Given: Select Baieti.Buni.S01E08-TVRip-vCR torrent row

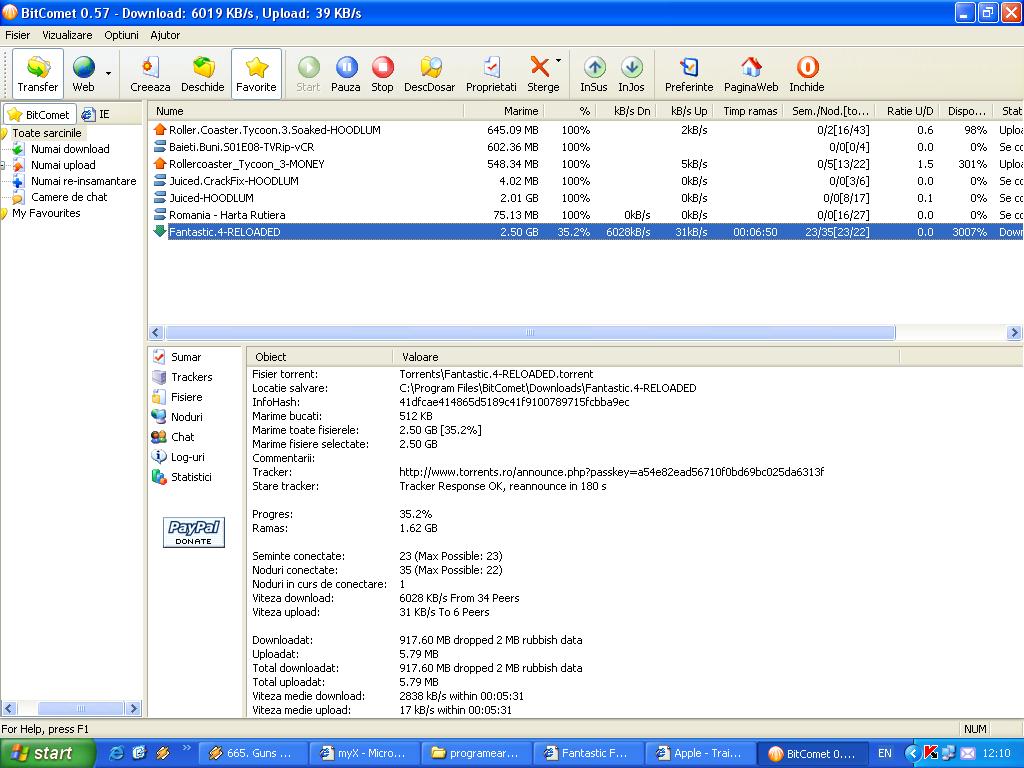Looking at the screenshot, I should coord(585,147).
